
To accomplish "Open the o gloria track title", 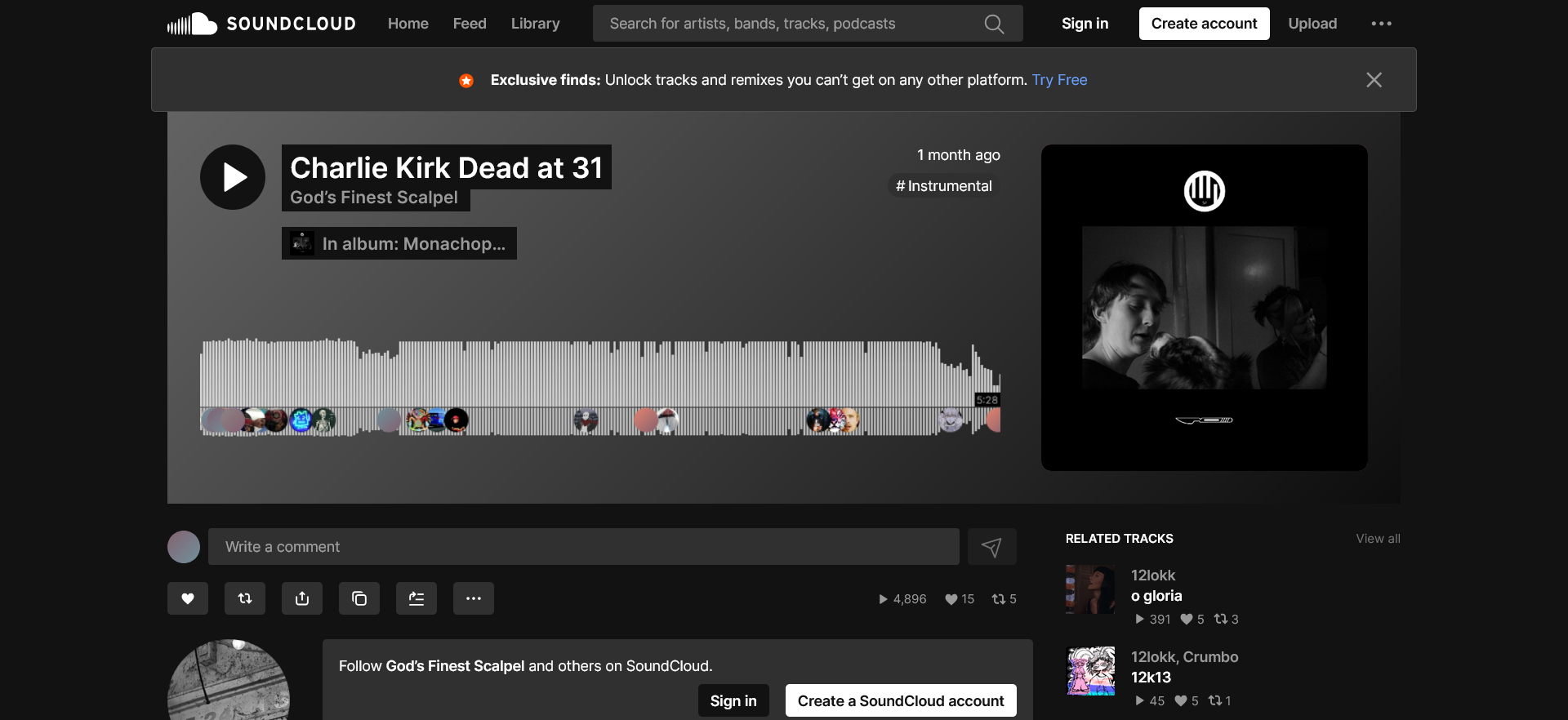I will pyautogui.click(x=1156, y=596).
